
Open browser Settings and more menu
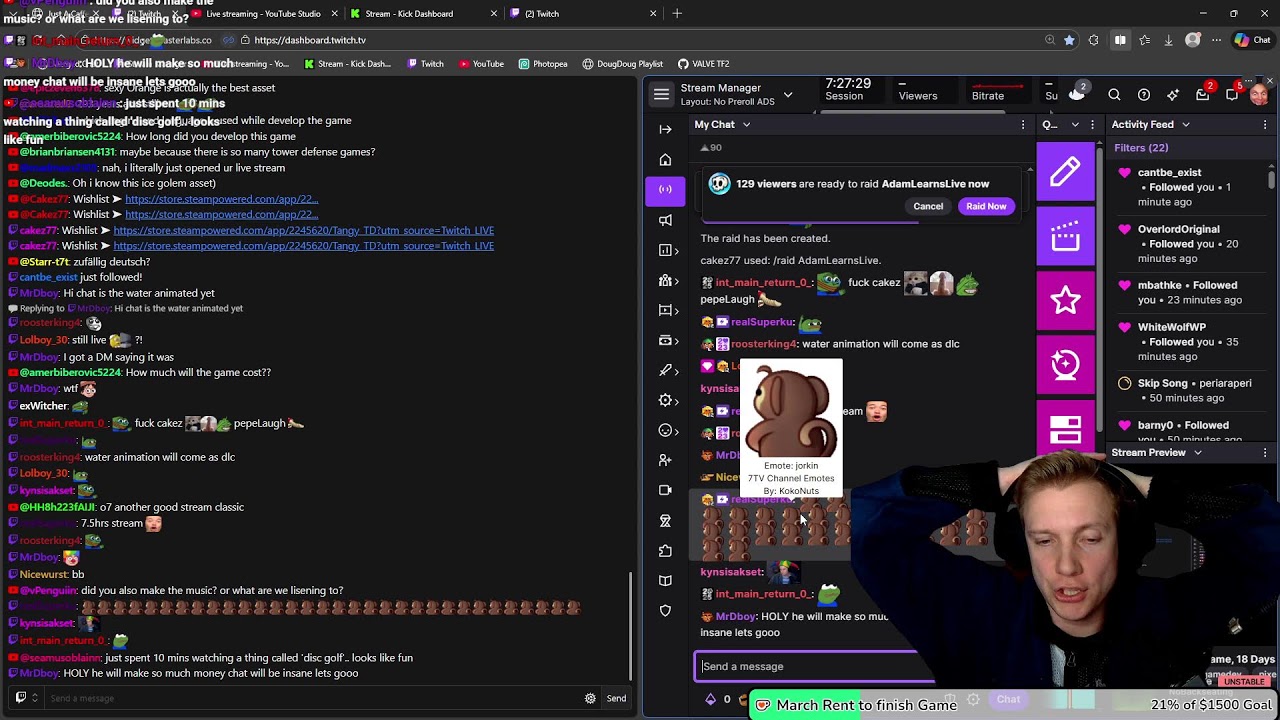1216,40
